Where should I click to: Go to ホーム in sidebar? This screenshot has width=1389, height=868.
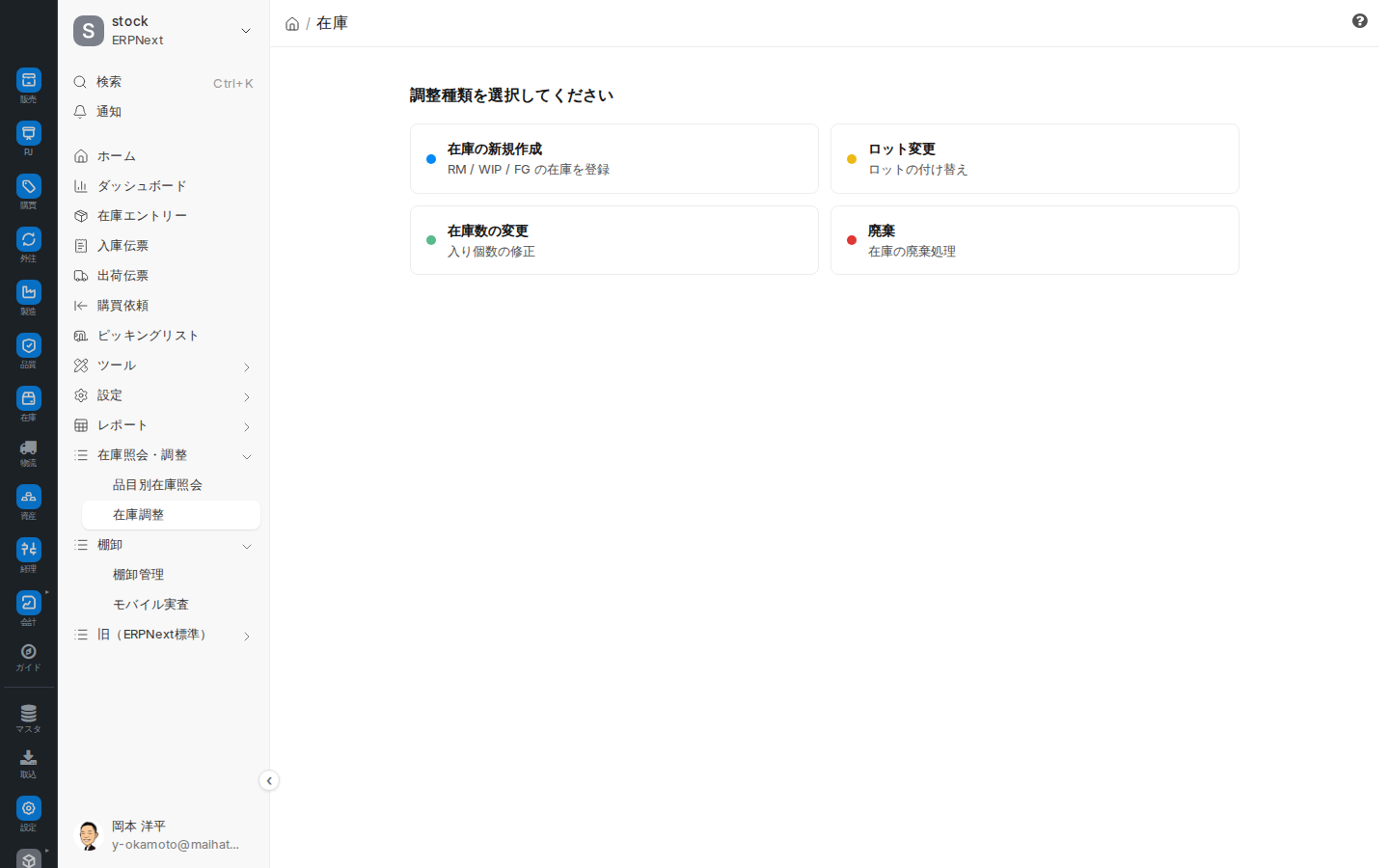164,156
